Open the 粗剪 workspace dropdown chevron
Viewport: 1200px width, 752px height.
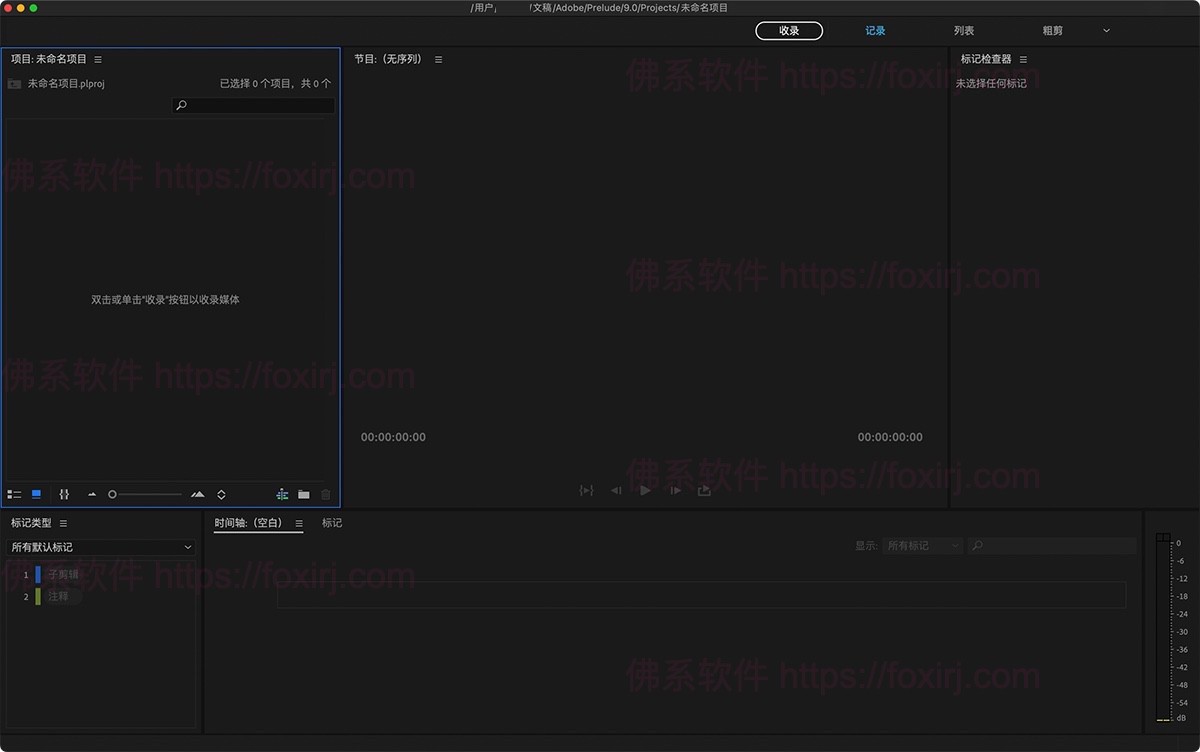point(1106,30)
